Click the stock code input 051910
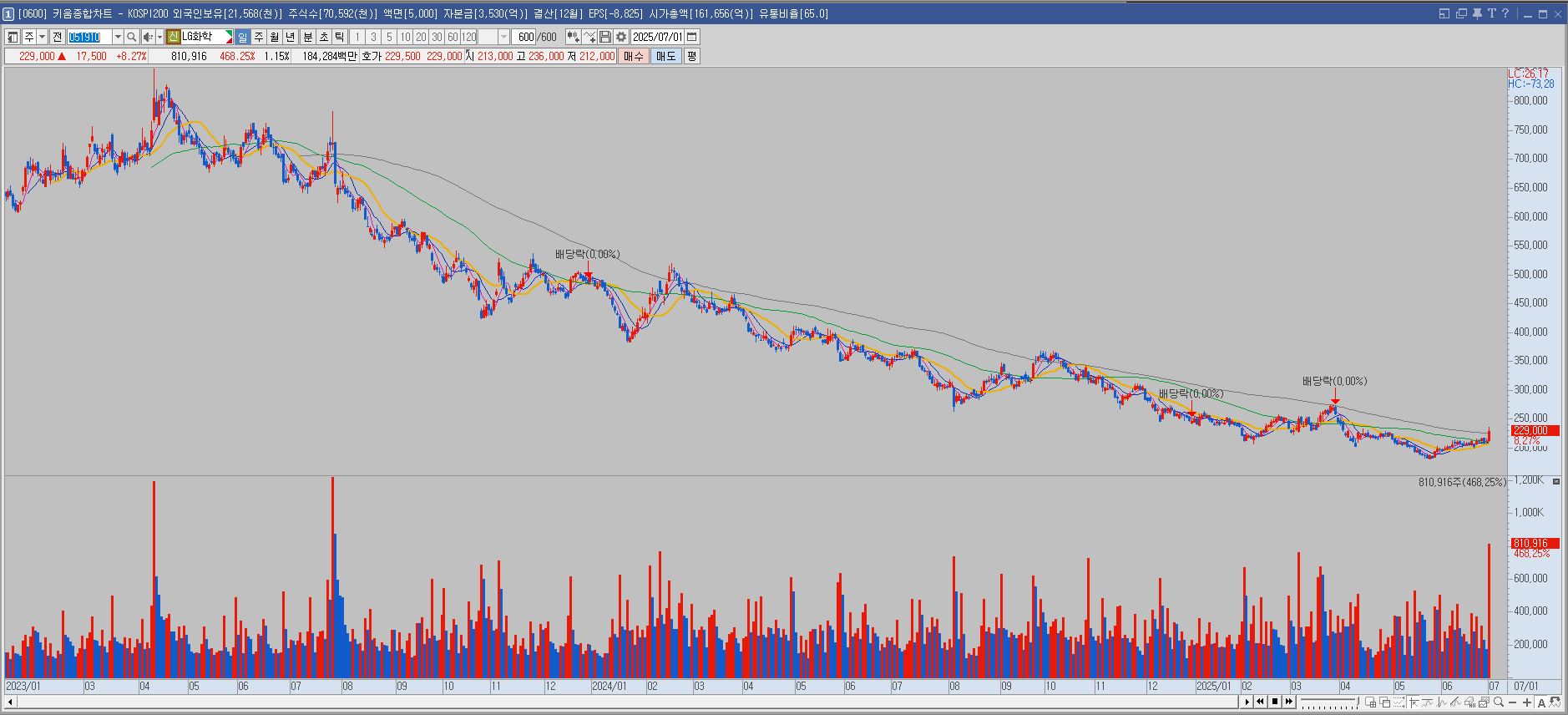 click(x=89, y=37)
